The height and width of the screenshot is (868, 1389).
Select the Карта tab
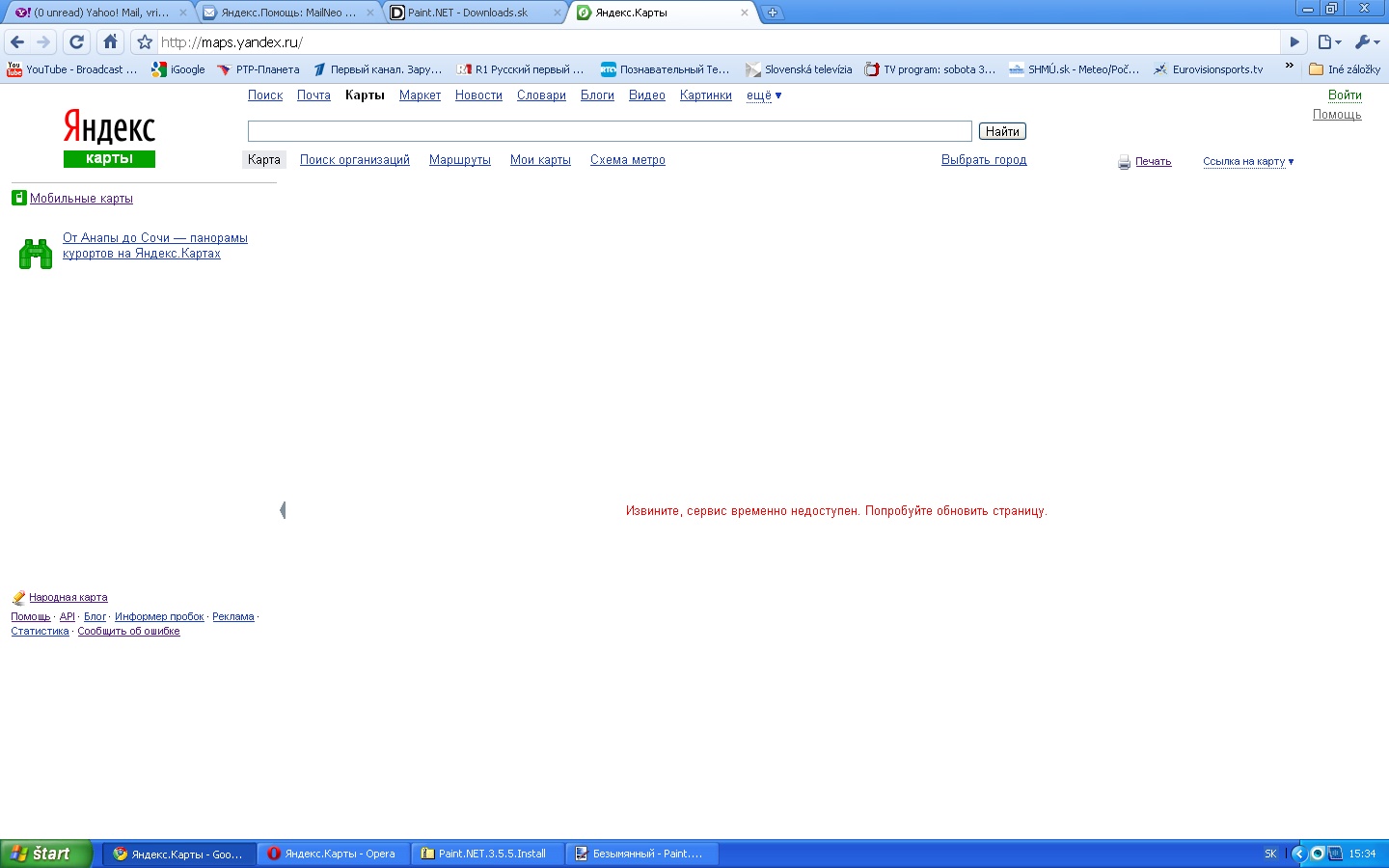(264, 160)
